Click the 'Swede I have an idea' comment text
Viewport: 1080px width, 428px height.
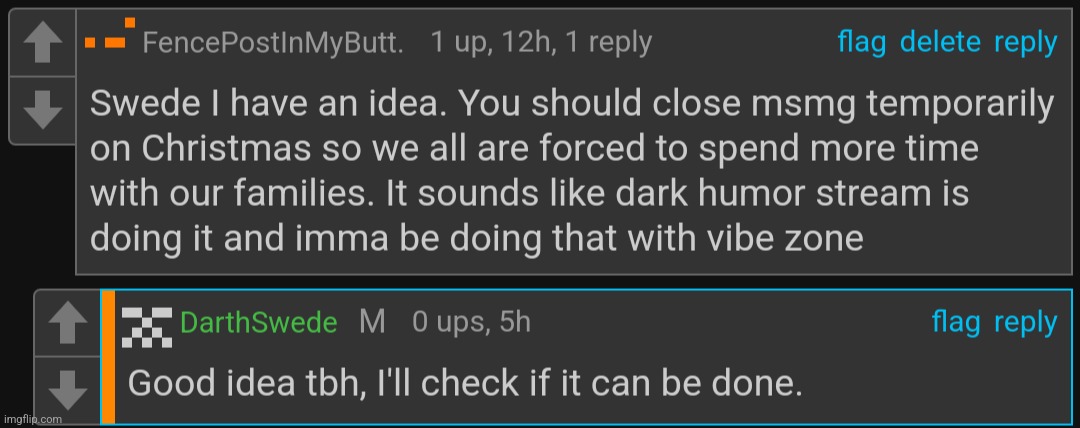(x=572, y=172)
